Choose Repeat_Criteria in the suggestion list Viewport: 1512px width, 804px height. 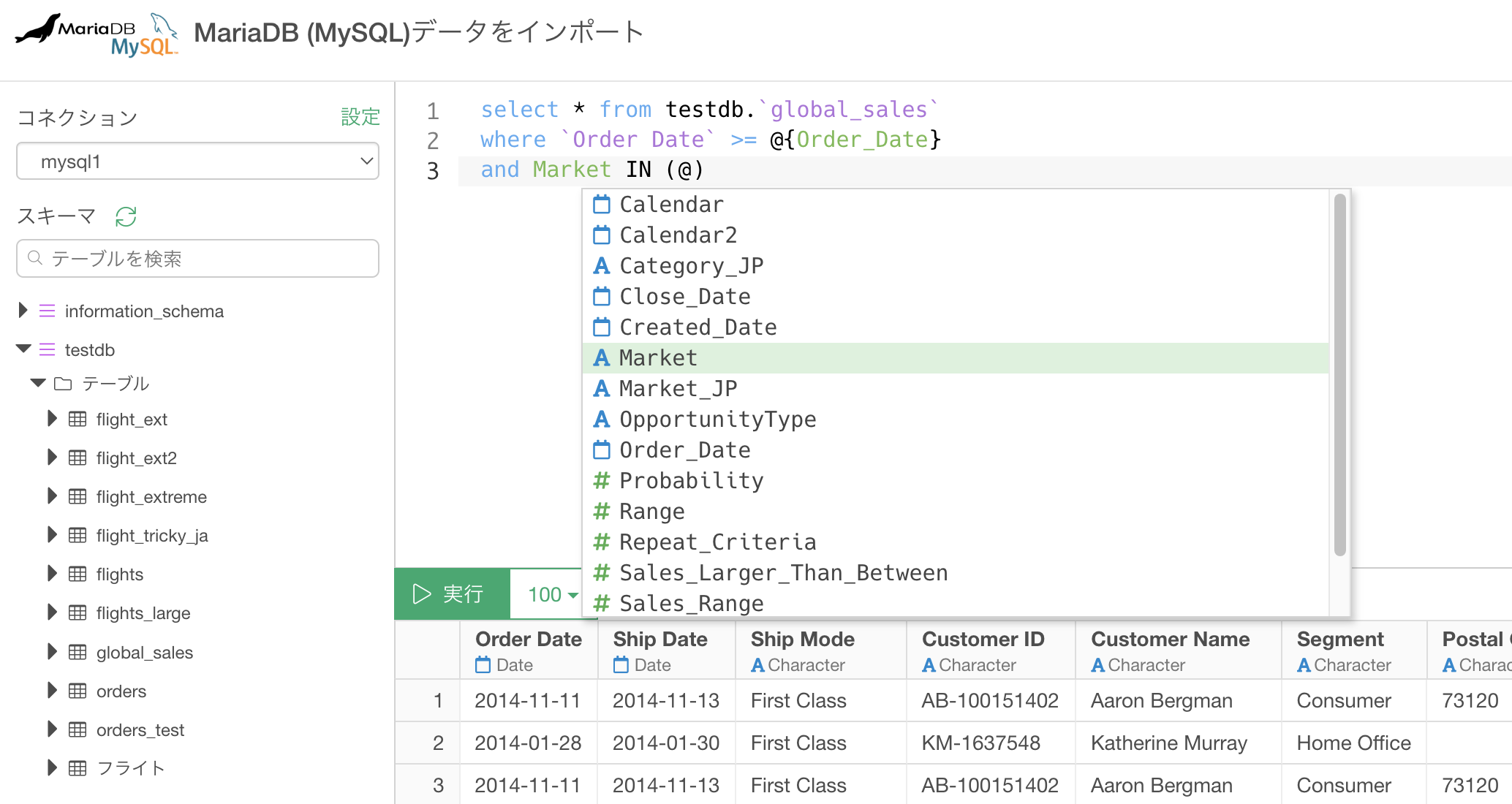(956, 542)
